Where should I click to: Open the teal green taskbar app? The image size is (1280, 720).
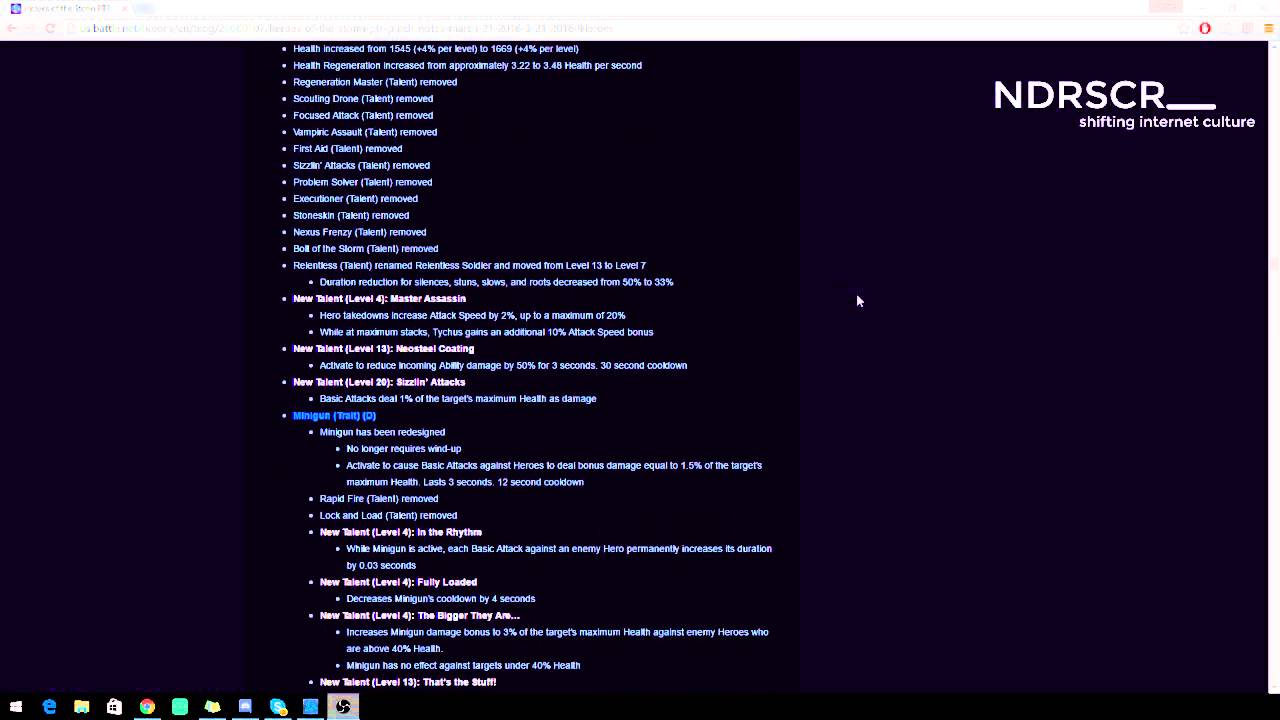point(180,707)
